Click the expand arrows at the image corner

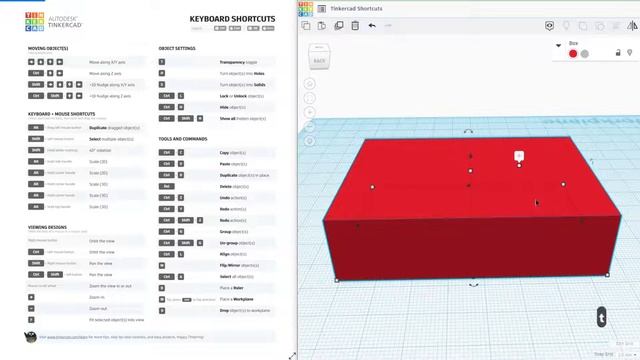pyautogui.click(x=292, y=356)
